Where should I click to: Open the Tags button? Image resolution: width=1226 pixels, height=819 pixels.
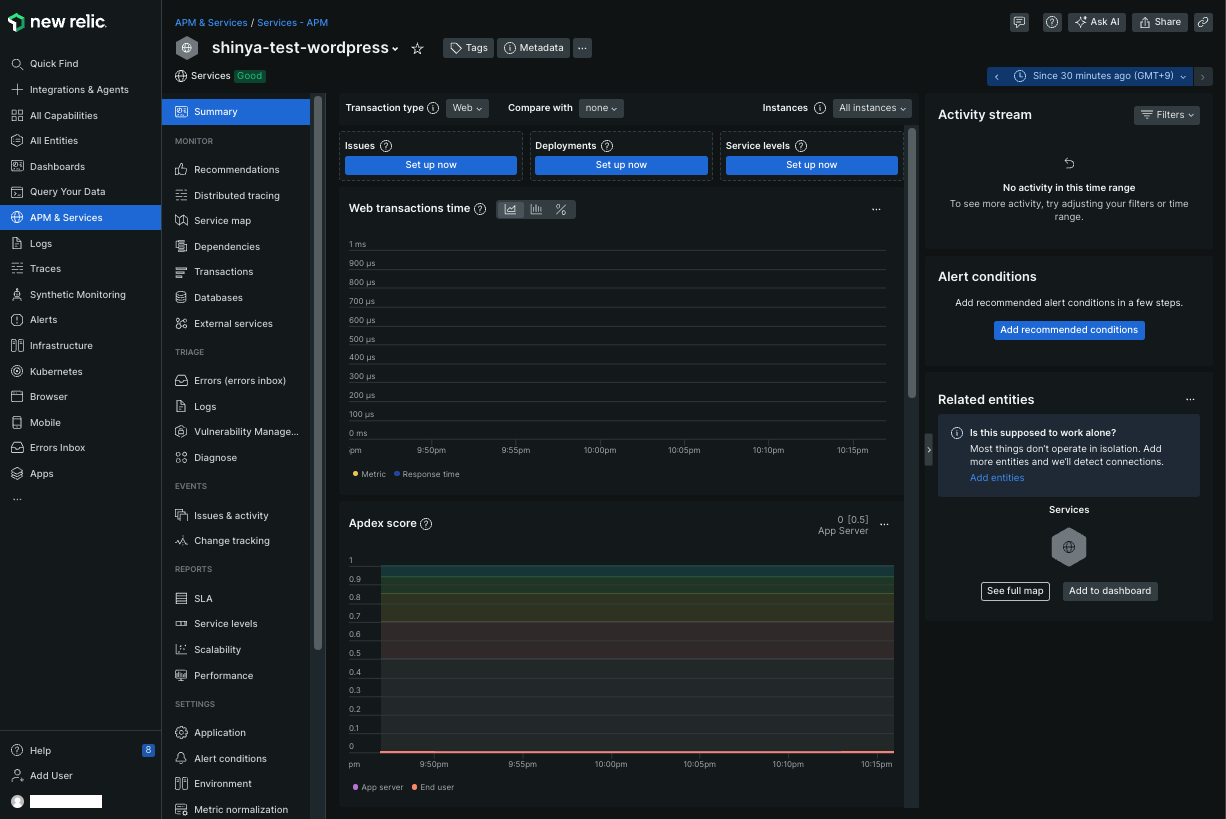pos(468,48)
